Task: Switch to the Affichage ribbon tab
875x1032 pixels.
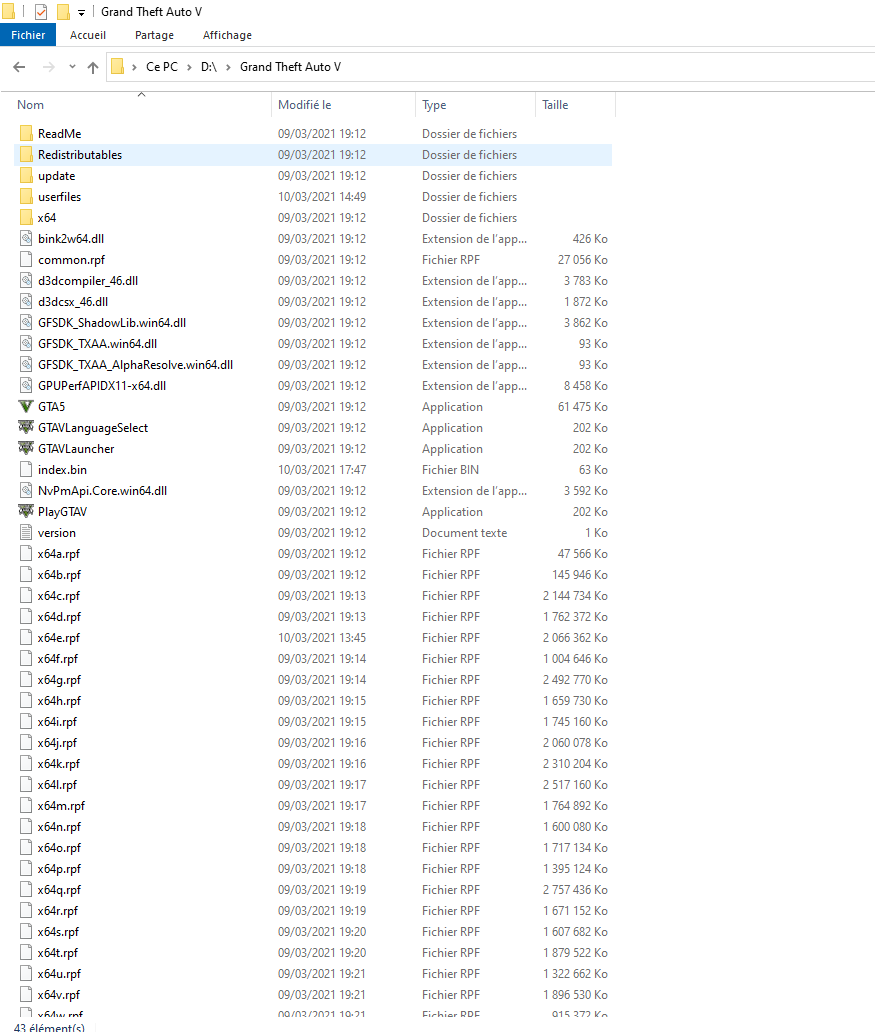Action: 226,35
